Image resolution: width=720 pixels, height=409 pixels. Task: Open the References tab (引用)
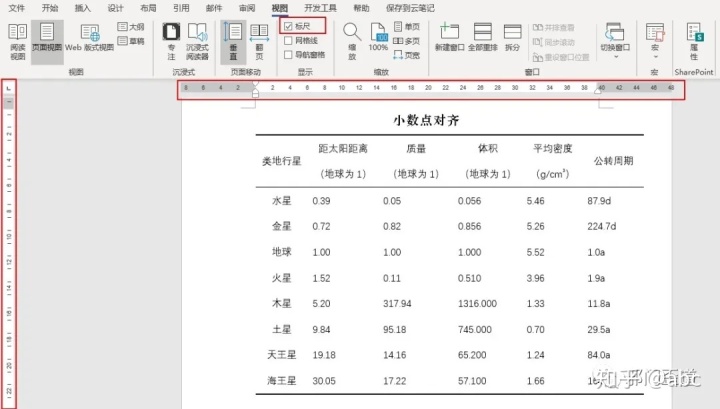pyautogui.click(x=181, y=8)
